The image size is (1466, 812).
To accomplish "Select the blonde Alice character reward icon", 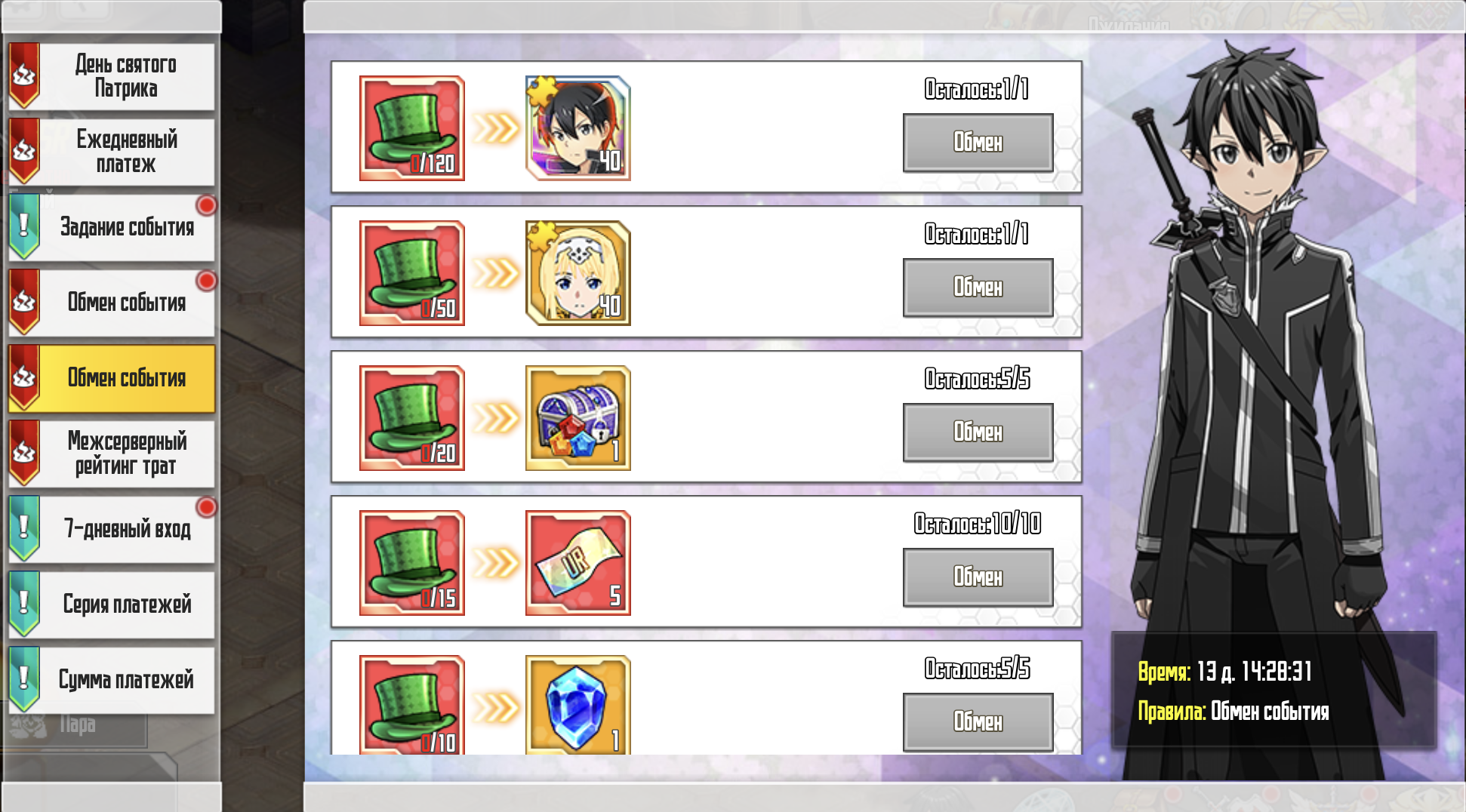I will 578,273.
